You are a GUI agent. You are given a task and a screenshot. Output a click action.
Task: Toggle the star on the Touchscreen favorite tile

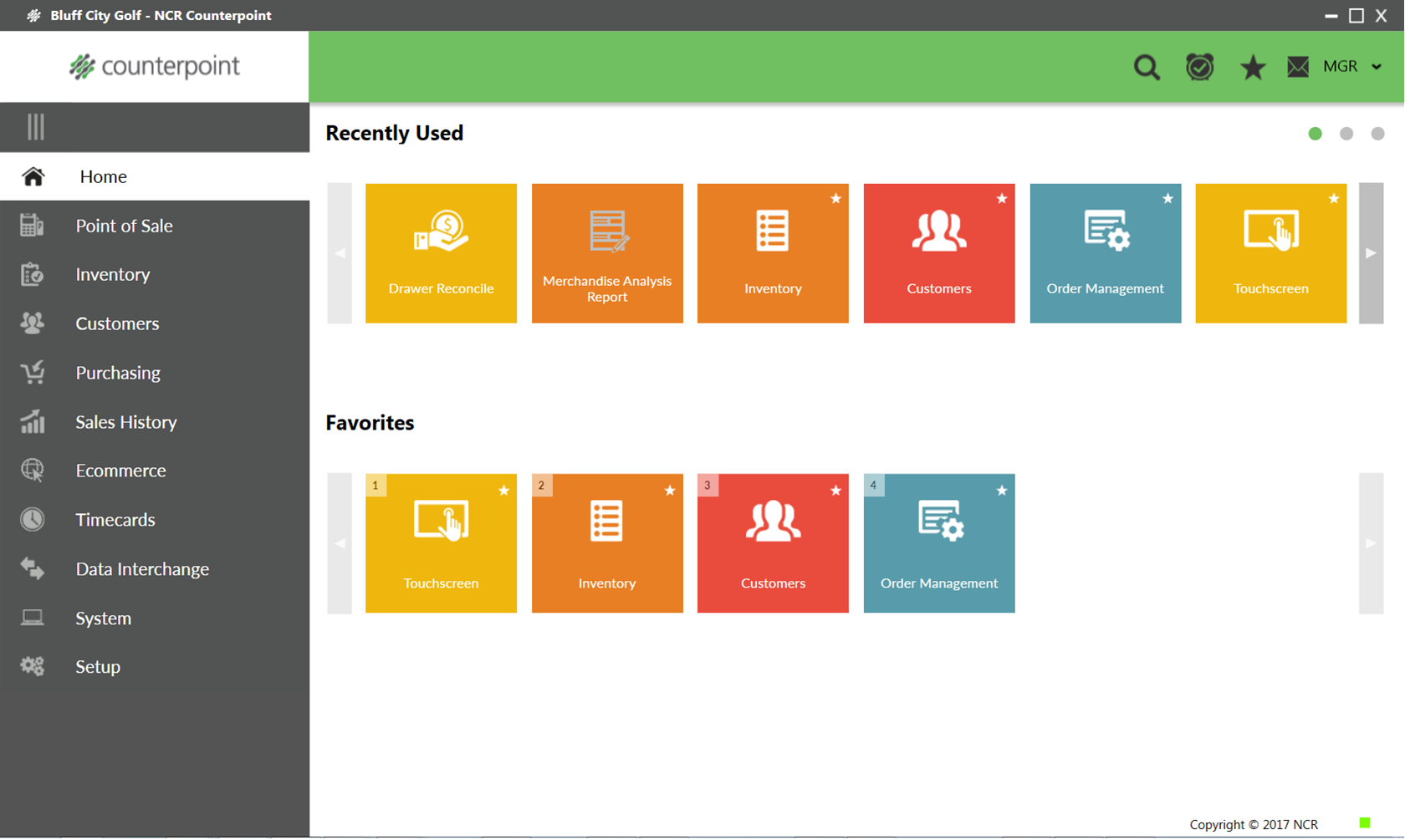click(x=503, y=491)
